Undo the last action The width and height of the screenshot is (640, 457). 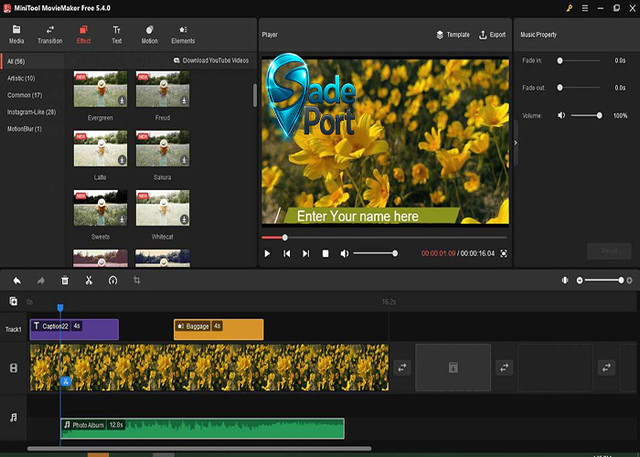pos(17,280)
